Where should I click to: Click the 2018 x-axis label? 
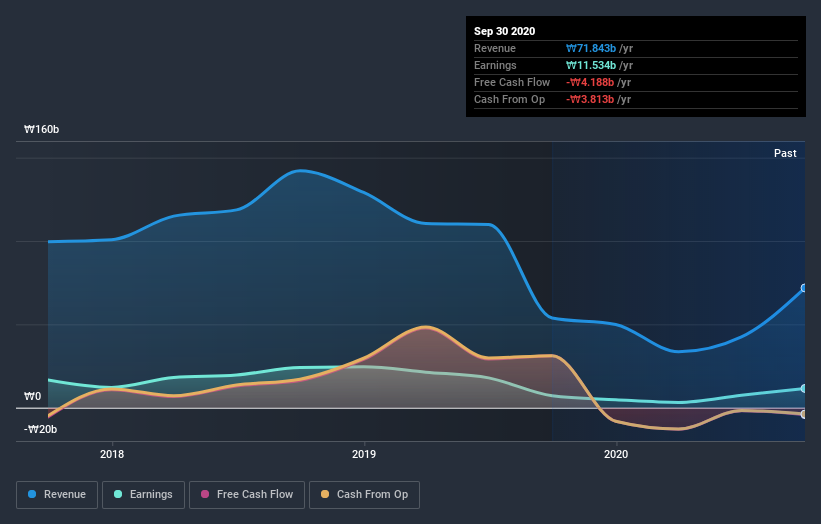[x=112, y=454]
